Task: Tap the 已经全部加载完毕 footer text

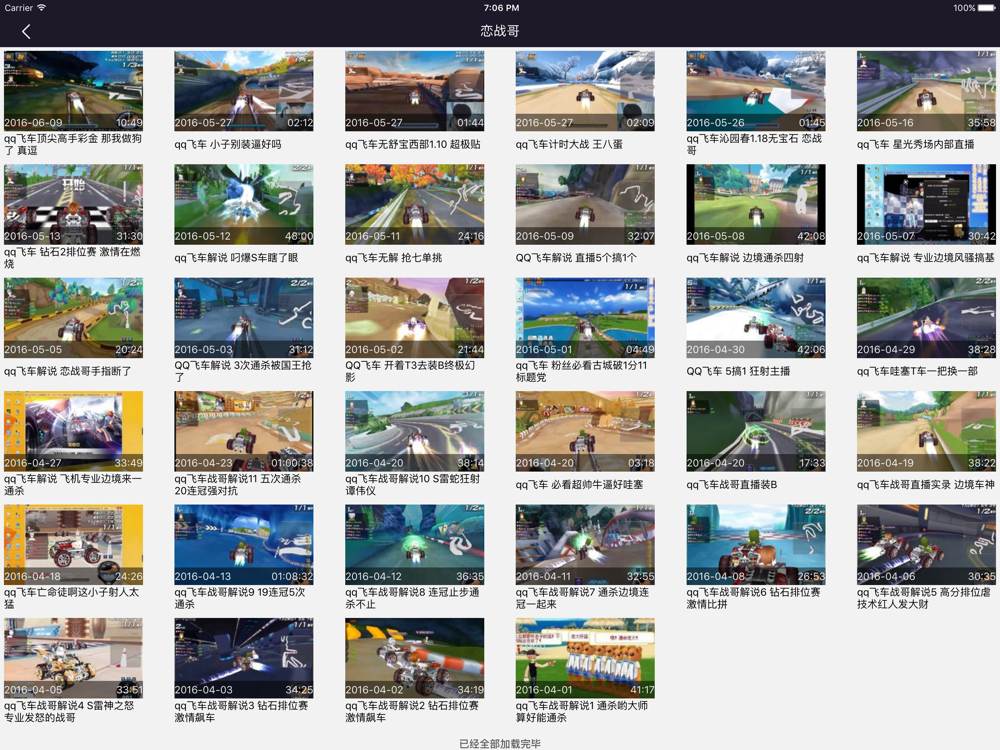Action: tap(499, 744)
